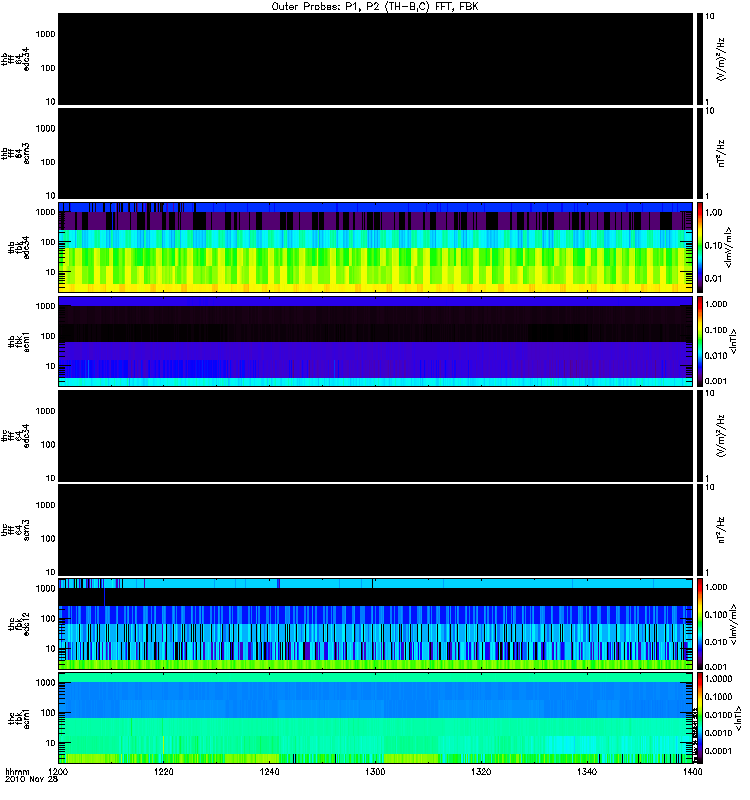Click the "<|mV/m|>" unit label beside thc edc12 color bar
Image resolution: width=750 pixels, height=800 pixels.
[733, 624]
